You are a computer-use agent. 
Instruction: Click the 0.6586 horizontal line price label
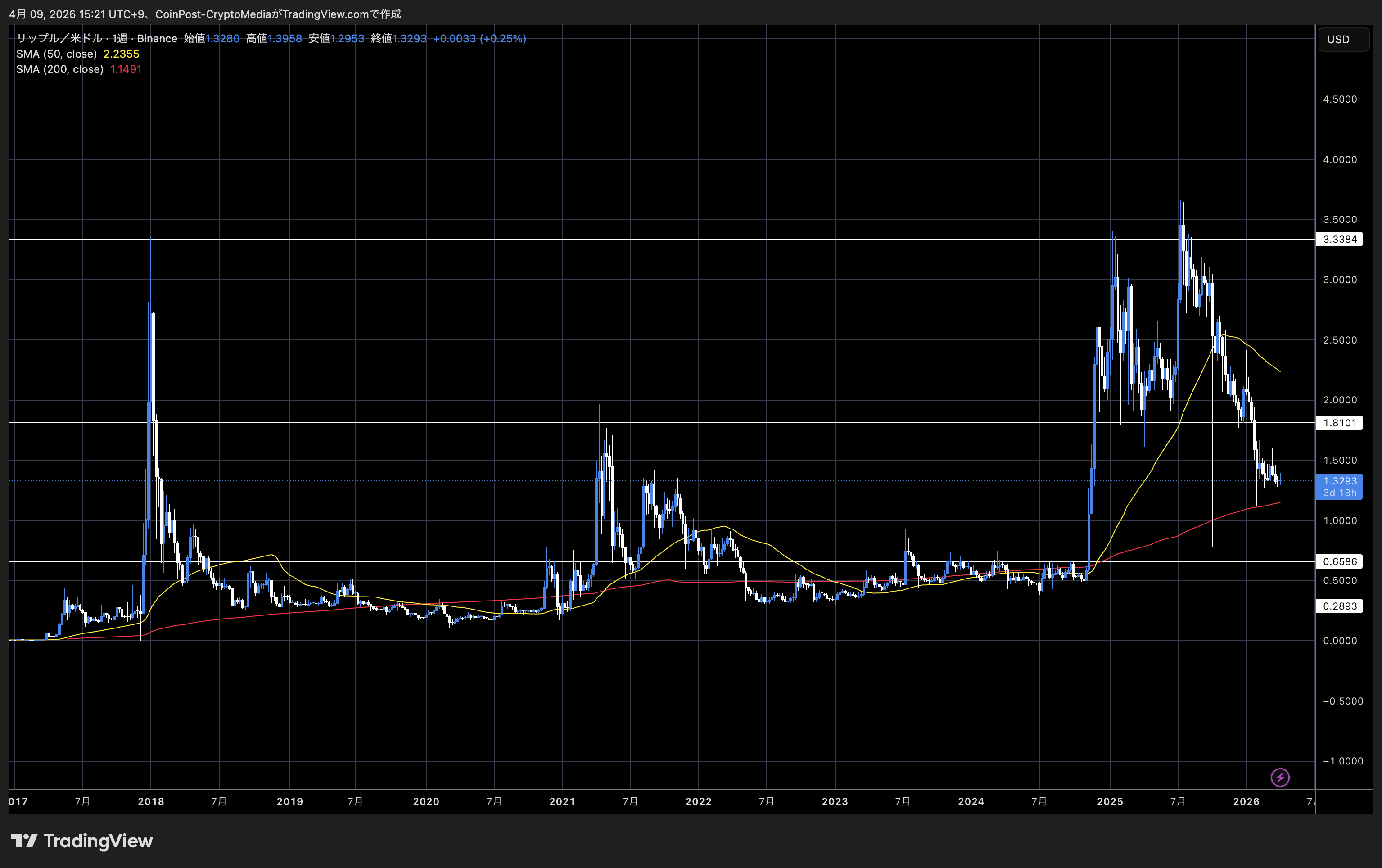coord(1340,561)
